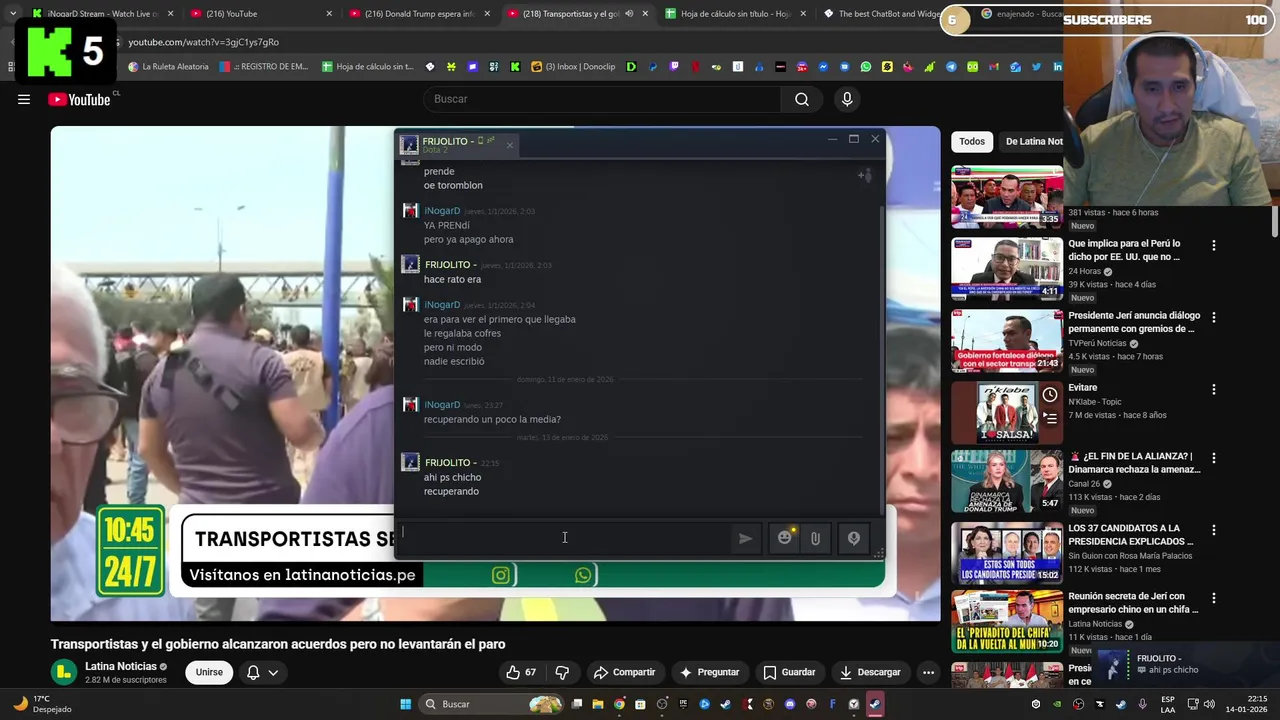
Task: Join the channel with Unirse
Action: [209, 672]
